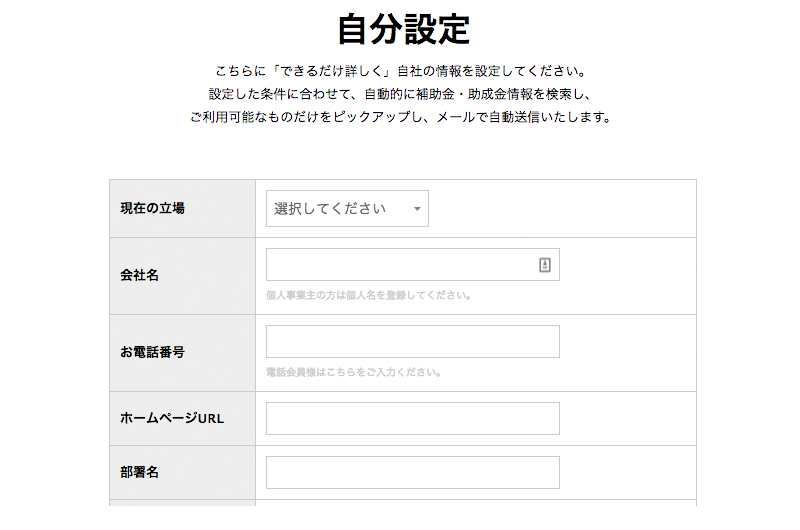Focus the お電話番号 input field
Screen dimensions: 800x530
(413, 341)
